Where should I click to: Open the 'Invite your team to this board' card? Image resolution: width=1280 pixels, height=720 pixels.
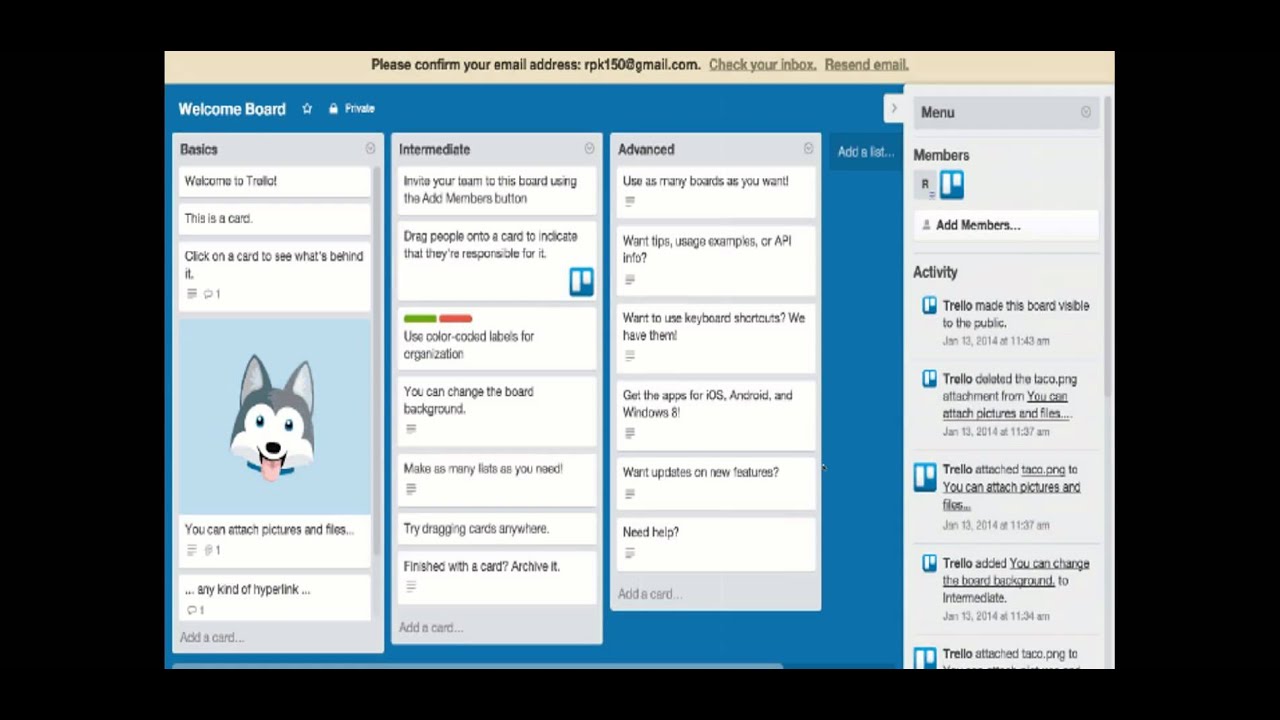point(497,190)
